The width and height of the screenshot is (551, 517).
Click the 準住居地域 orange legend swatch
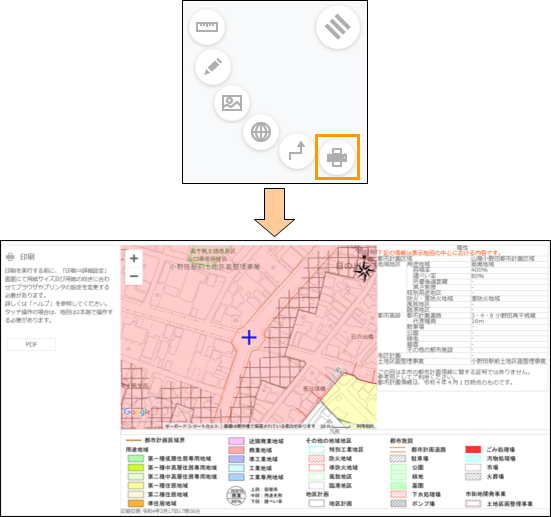[136, 503]
